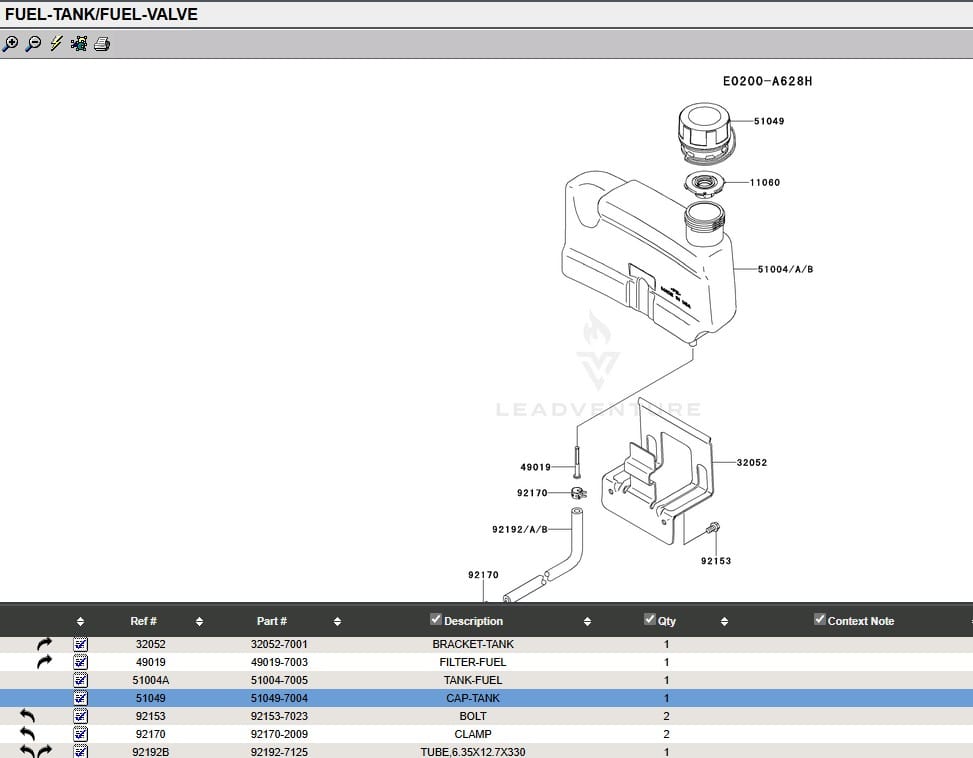
Task: Sort the table by Ref # arrows
Action: pos(199,622)
